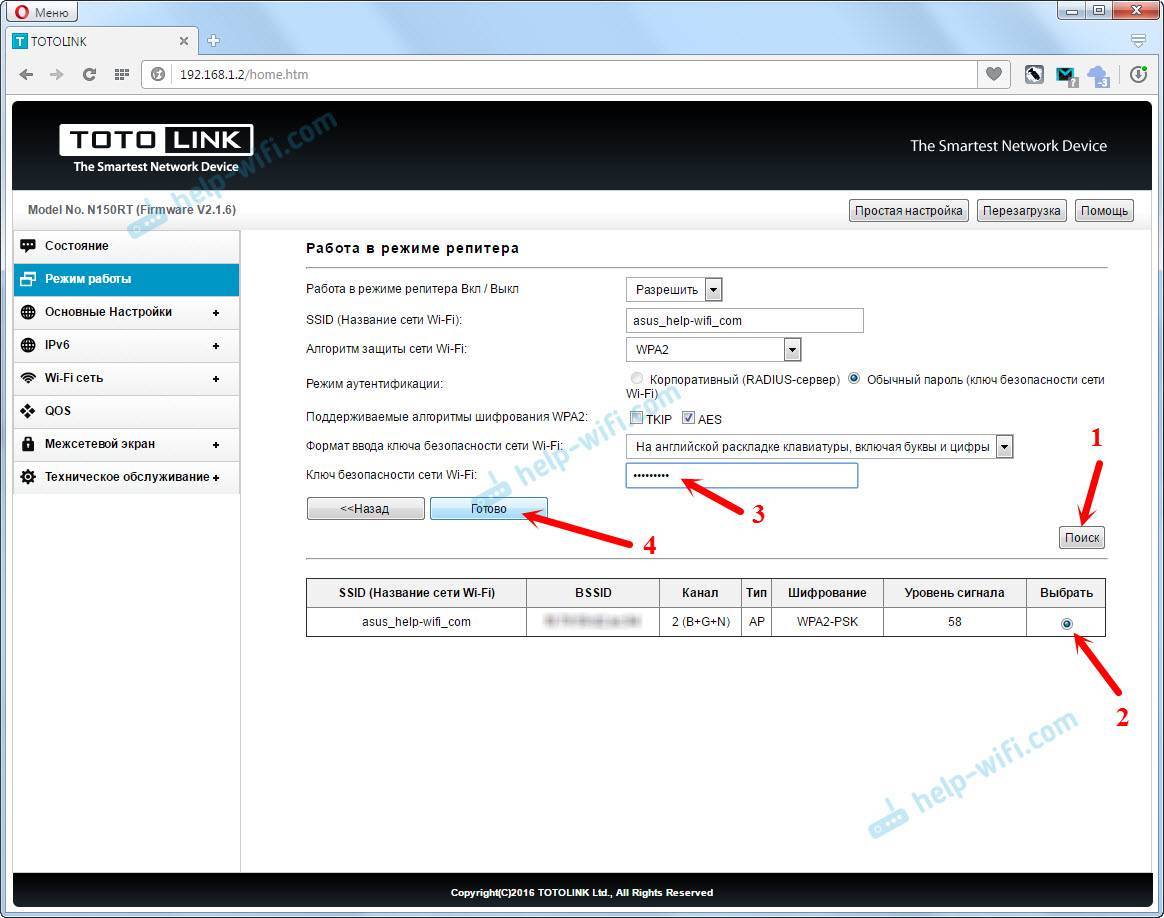1164x918 pixels.
Task: Open downloads icon in browser toolbar
Action: [x=1138, y=74]
